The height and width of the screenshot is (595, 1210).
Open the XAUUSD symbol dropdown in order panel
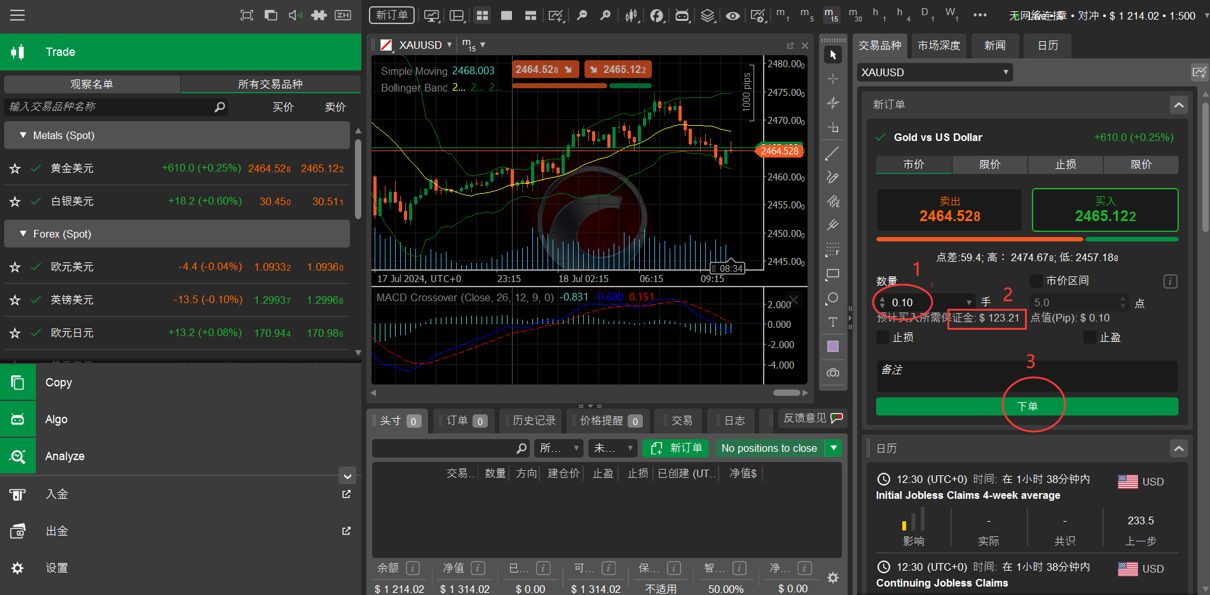point(935,72)
